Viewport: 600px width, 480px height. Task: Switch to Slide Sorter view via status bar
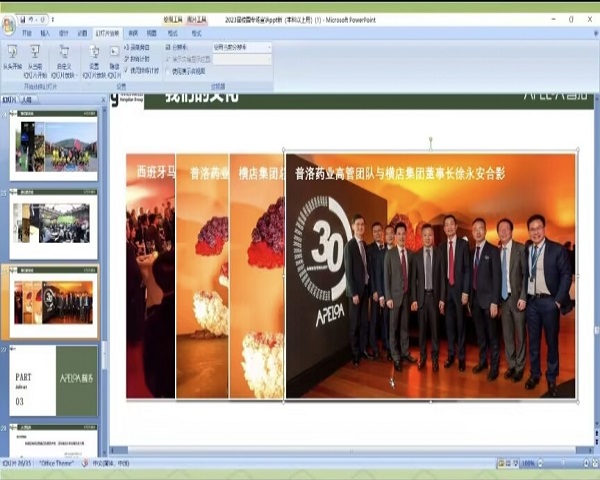pyautogui.click(x=508, y=464)
